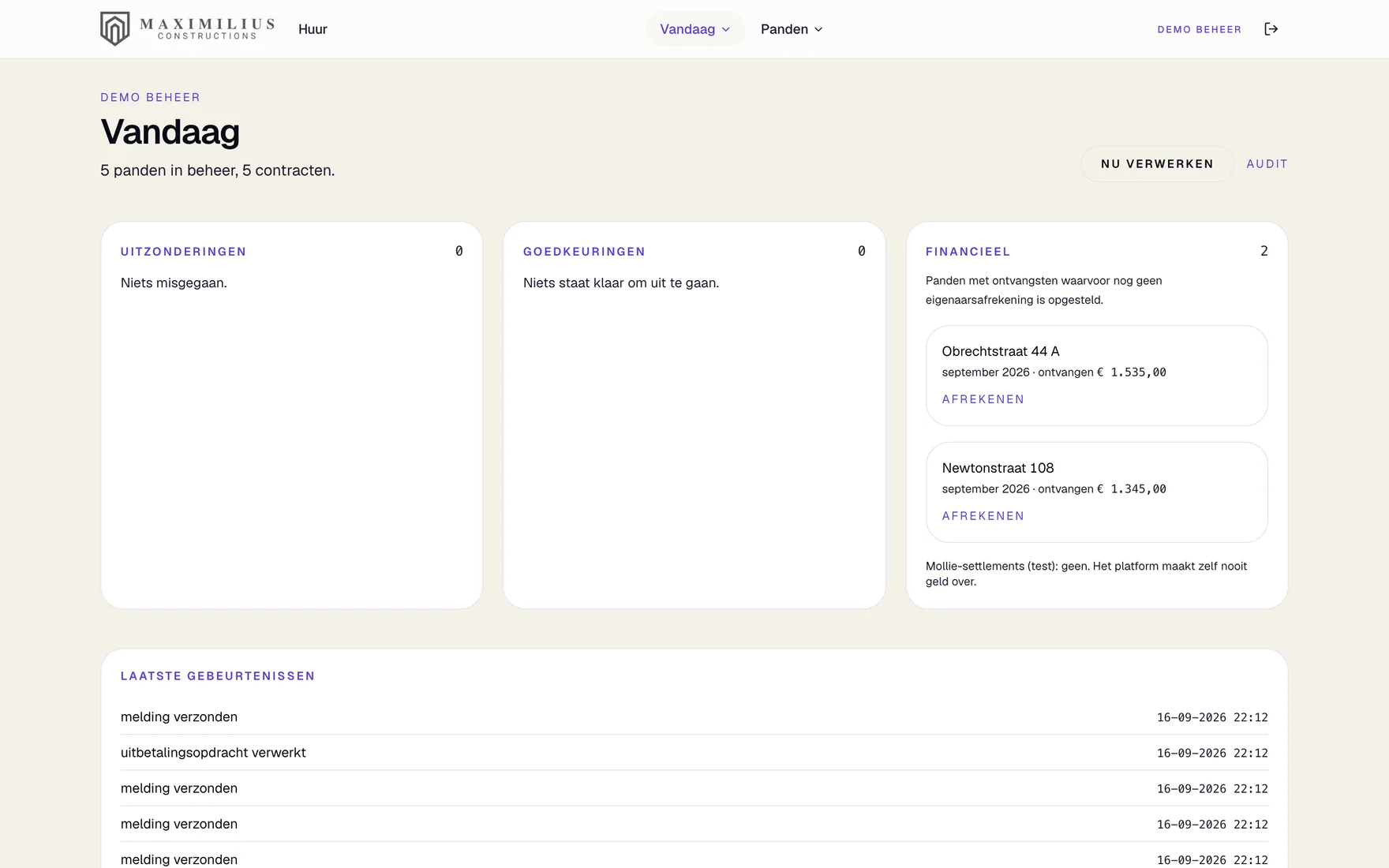Click the Demo Beheer breadcrumb above Vandaag
1389x868 pixels.
[150, 97]
